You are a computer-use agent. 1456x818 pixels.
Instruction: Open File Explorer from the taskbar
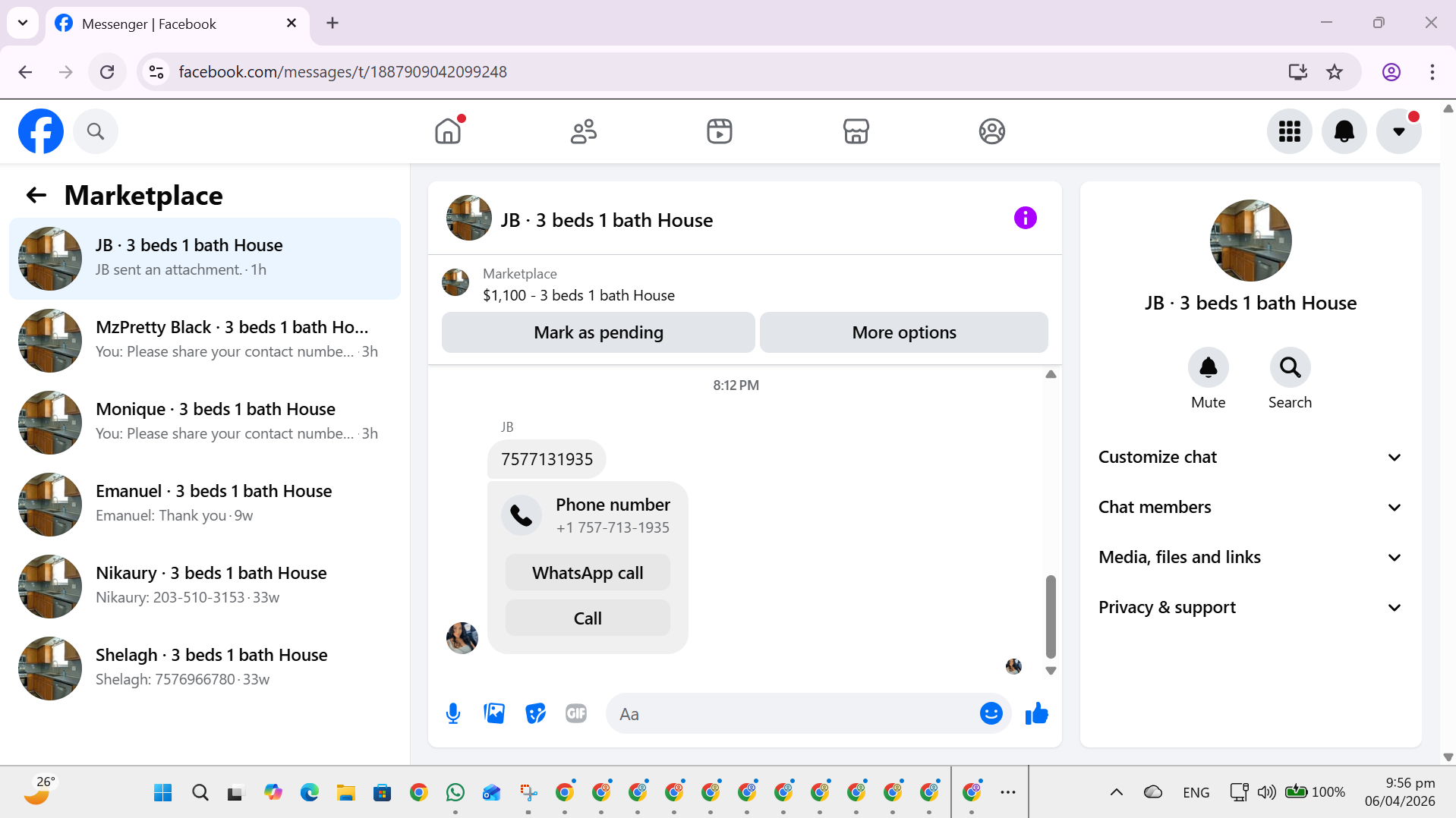tap(346, 793)
